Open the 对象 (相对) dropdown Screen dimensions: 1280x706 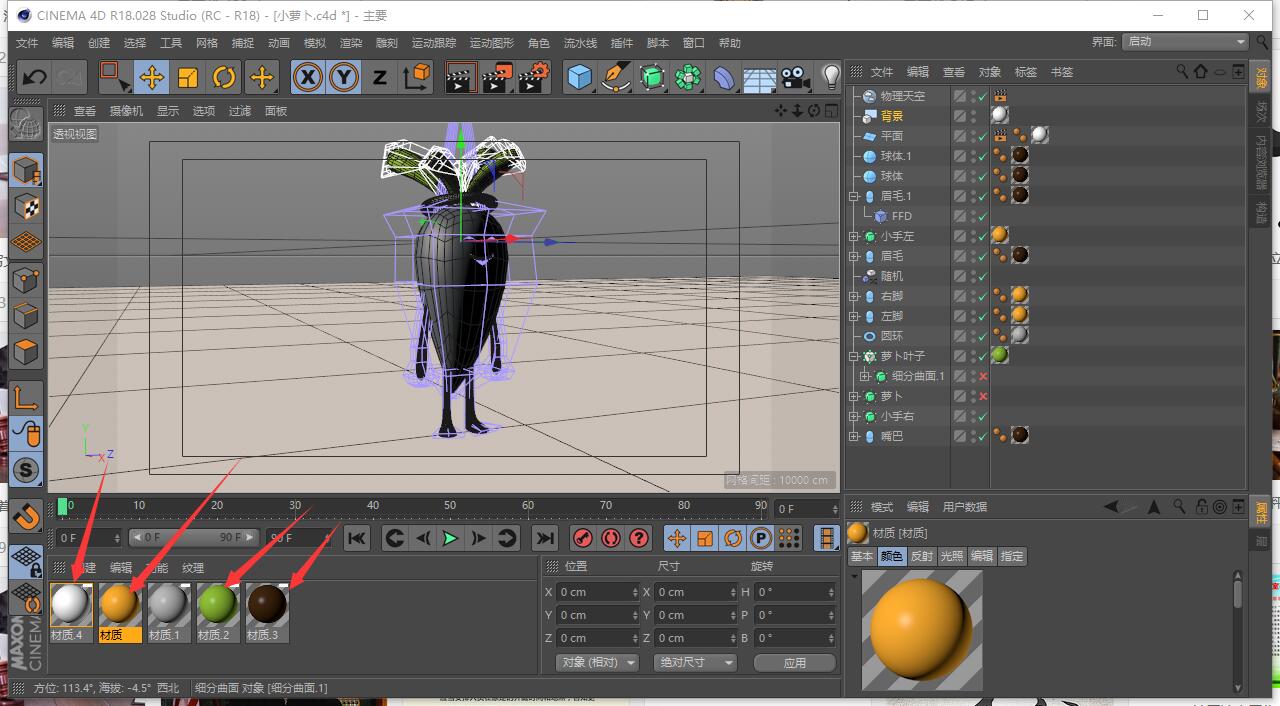pos(597,662)
